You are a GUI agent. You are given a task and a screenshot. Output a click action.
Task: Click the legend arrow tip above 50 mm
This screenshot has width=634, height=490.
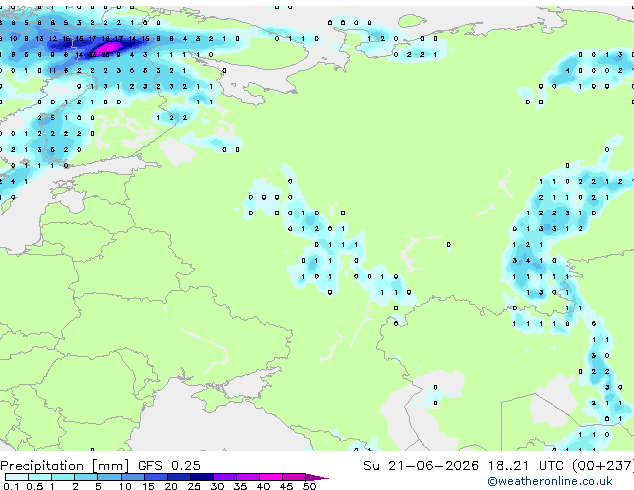point(318,477)
